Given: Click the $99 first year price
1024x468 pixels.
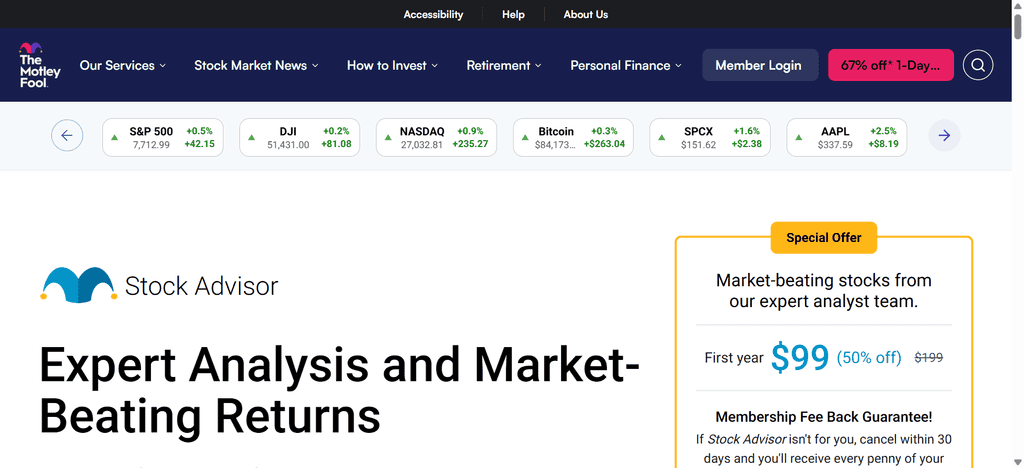Looking at the screenshot, I should [800, 356].
